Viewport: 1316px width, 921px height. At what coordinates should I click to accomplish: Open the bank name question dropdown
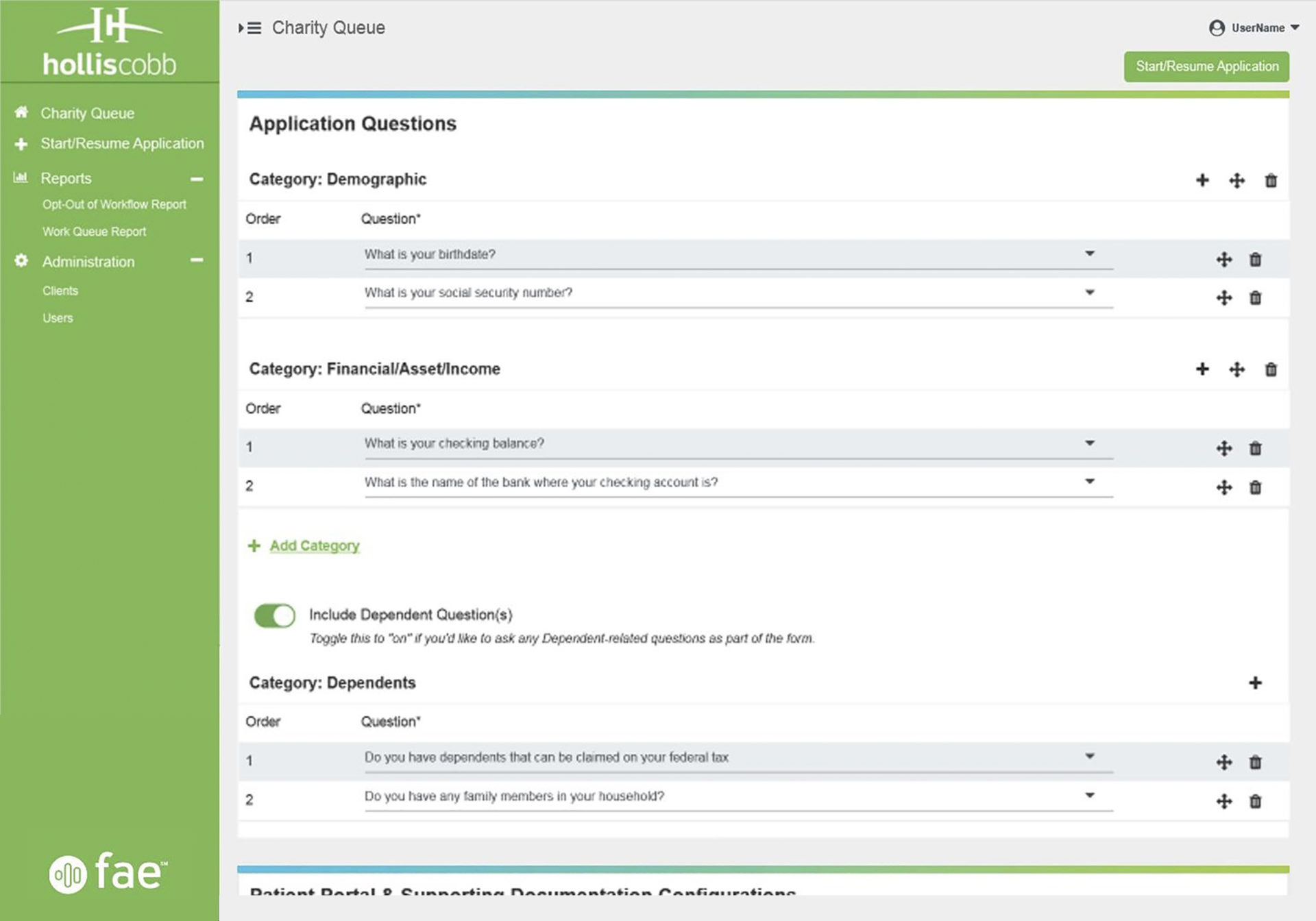(x=1089, y=482)
